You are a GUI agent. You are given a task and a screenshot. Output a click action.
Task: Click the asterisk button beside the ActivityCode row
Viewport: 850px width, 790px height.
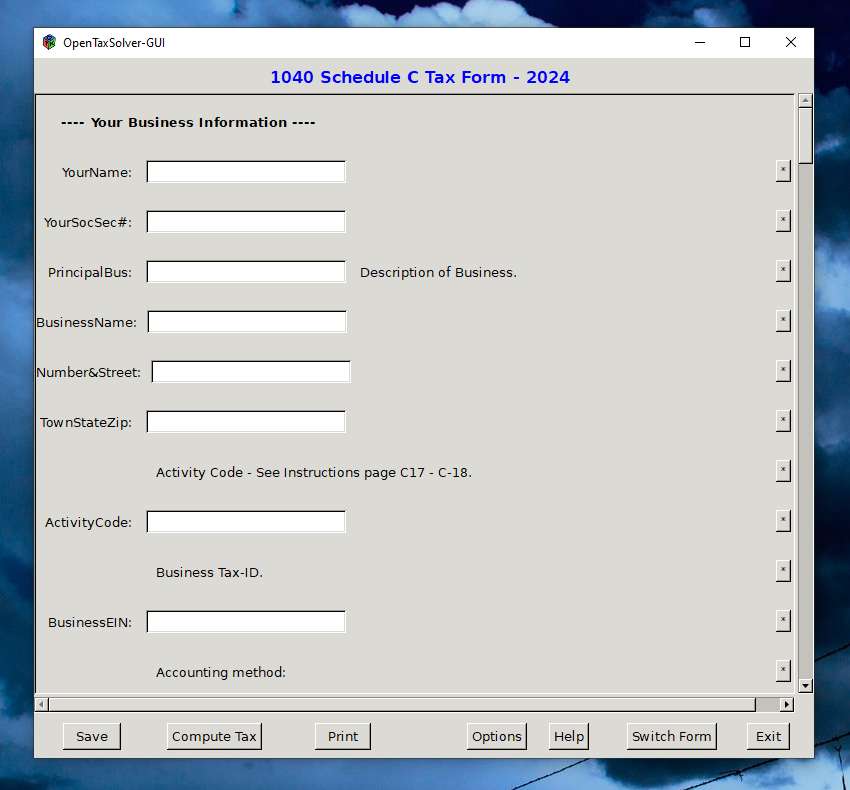(783, 521)
